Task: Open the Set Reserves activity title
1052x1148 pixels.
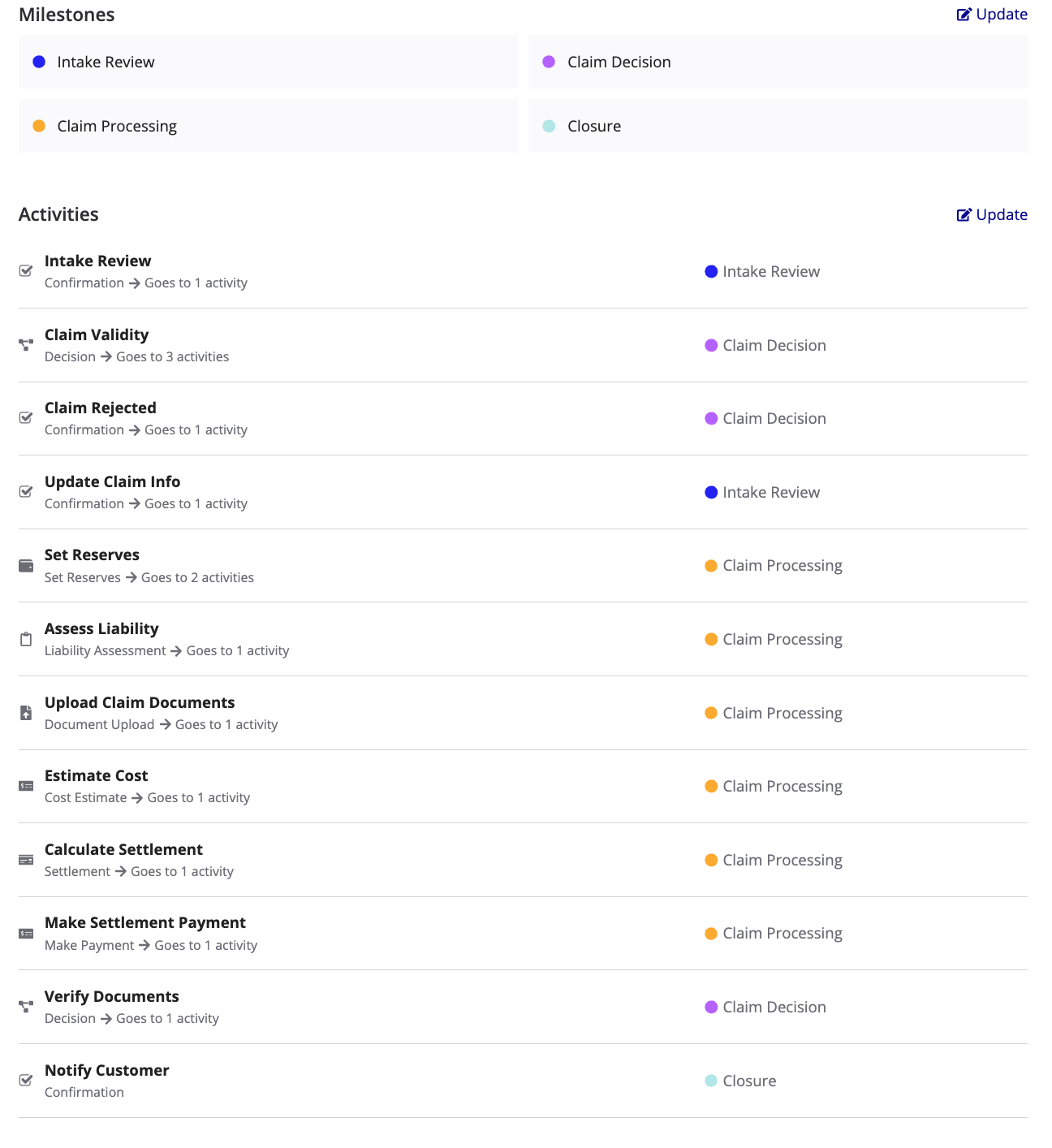Action: pyautogui.click(x=92, y=555)
